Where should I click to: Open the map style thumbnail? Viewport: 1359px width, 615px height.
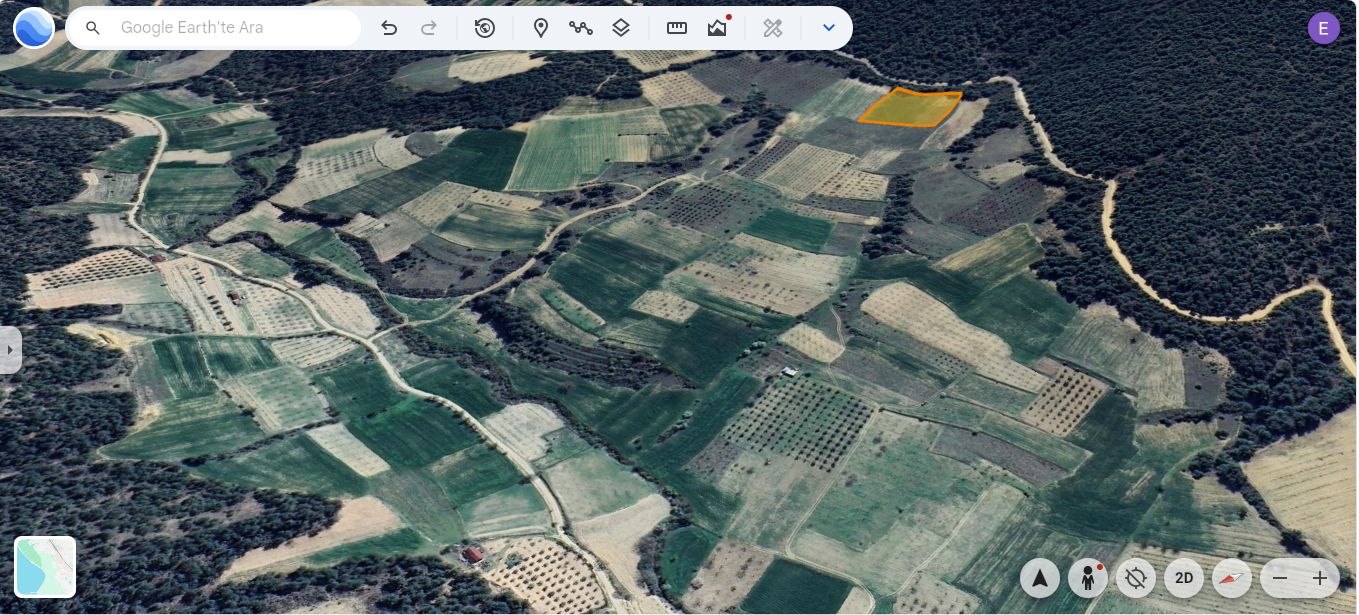coord(45,567)
